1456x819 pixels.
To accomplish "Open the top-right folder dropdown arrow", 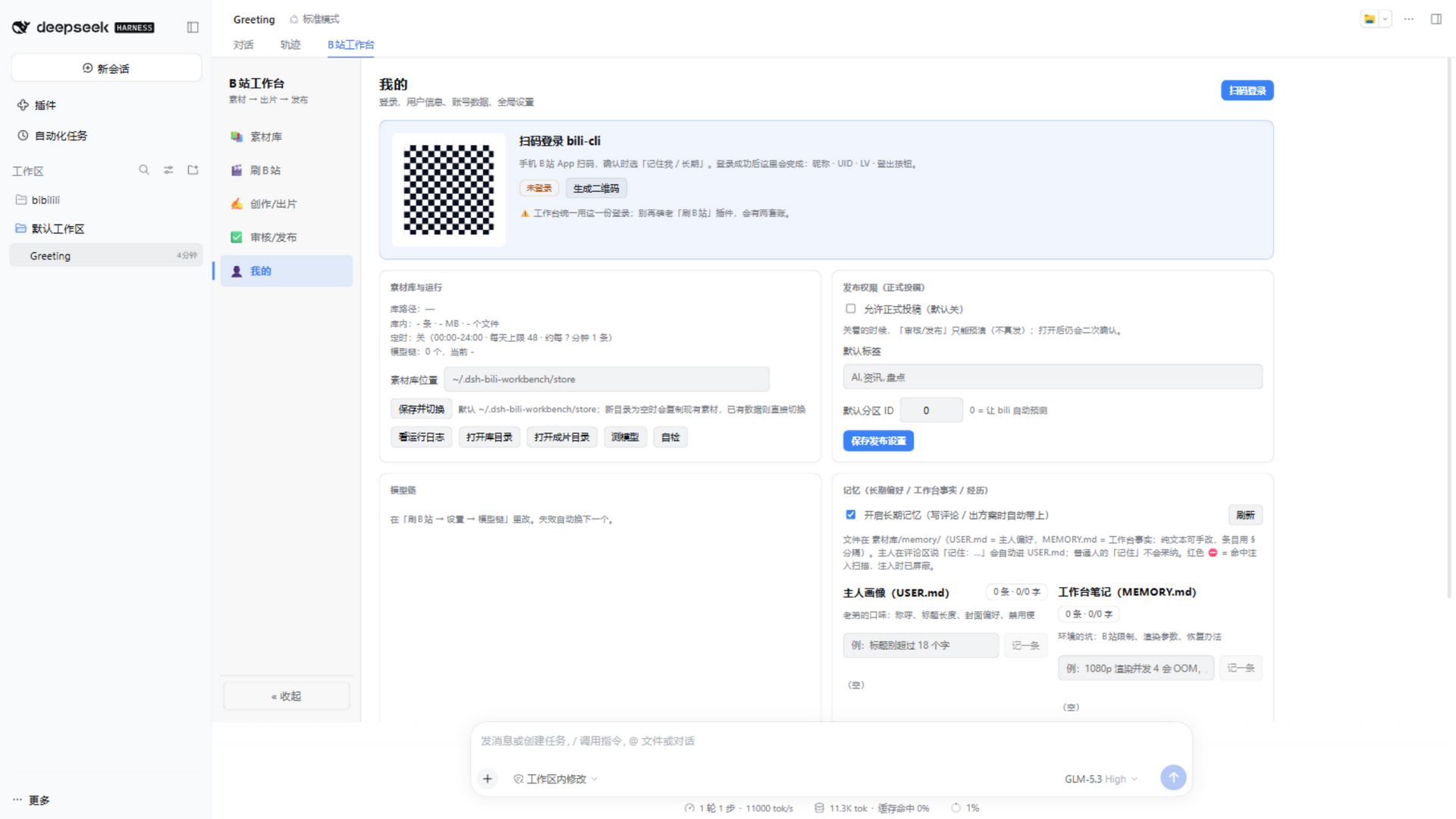I will point(1385,19).
